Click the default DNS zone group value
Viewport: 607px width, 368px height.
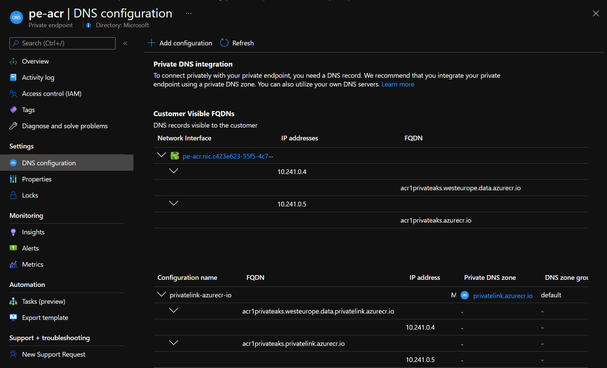pyautogui.click(x=551, y=295)
